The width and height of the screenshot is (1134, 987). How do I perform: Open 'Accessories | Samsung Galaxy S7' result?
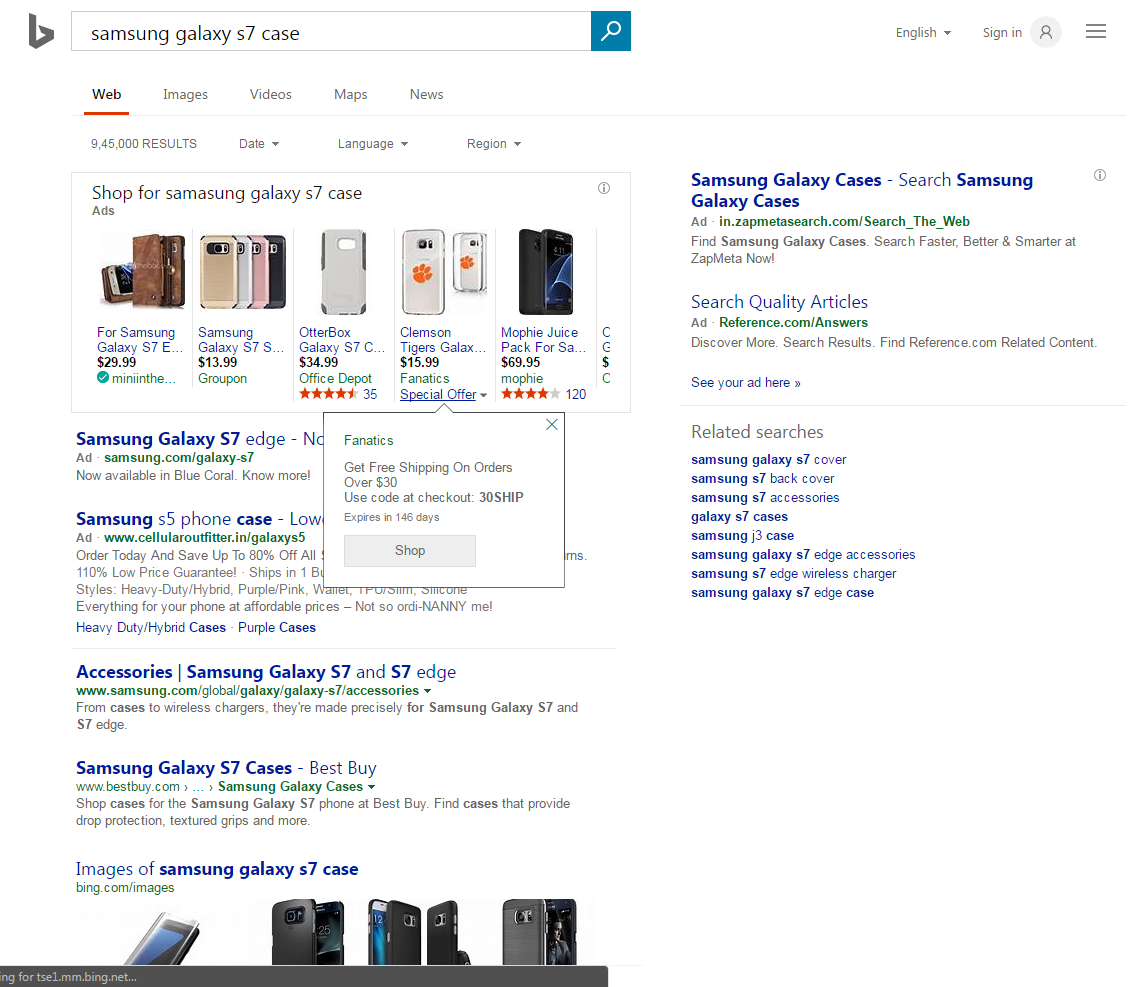[x=266, y=672]
